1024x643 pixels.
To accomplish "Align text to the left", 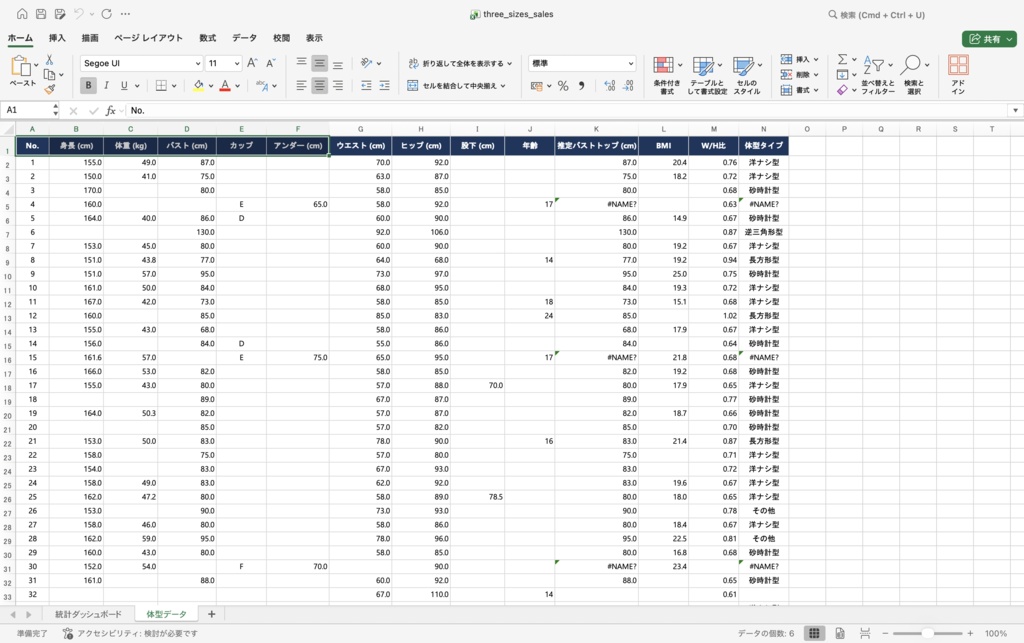I will click(x=301, y=86).
